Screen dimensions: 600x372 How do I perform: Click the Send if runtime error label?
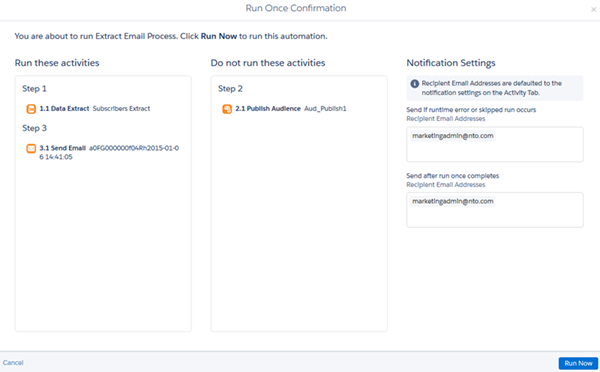(471, 110)
